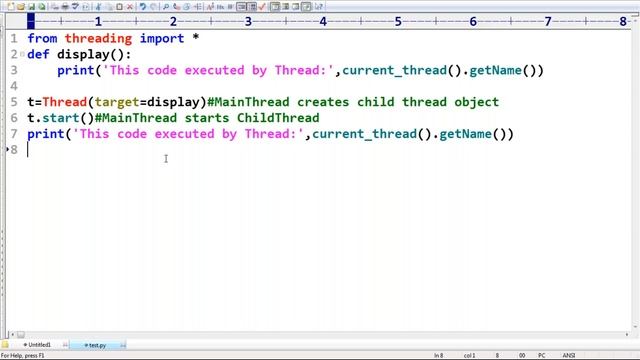This screenshot has width=640, height=360.
Task: Print the document via printer icon
Action: point(64,7)
